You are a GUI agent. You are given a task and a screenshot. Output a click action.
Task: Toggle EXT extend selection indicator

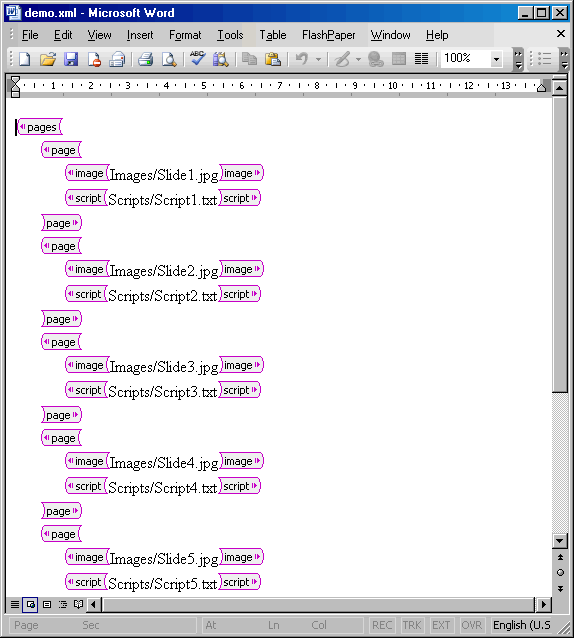click(441, 625)
